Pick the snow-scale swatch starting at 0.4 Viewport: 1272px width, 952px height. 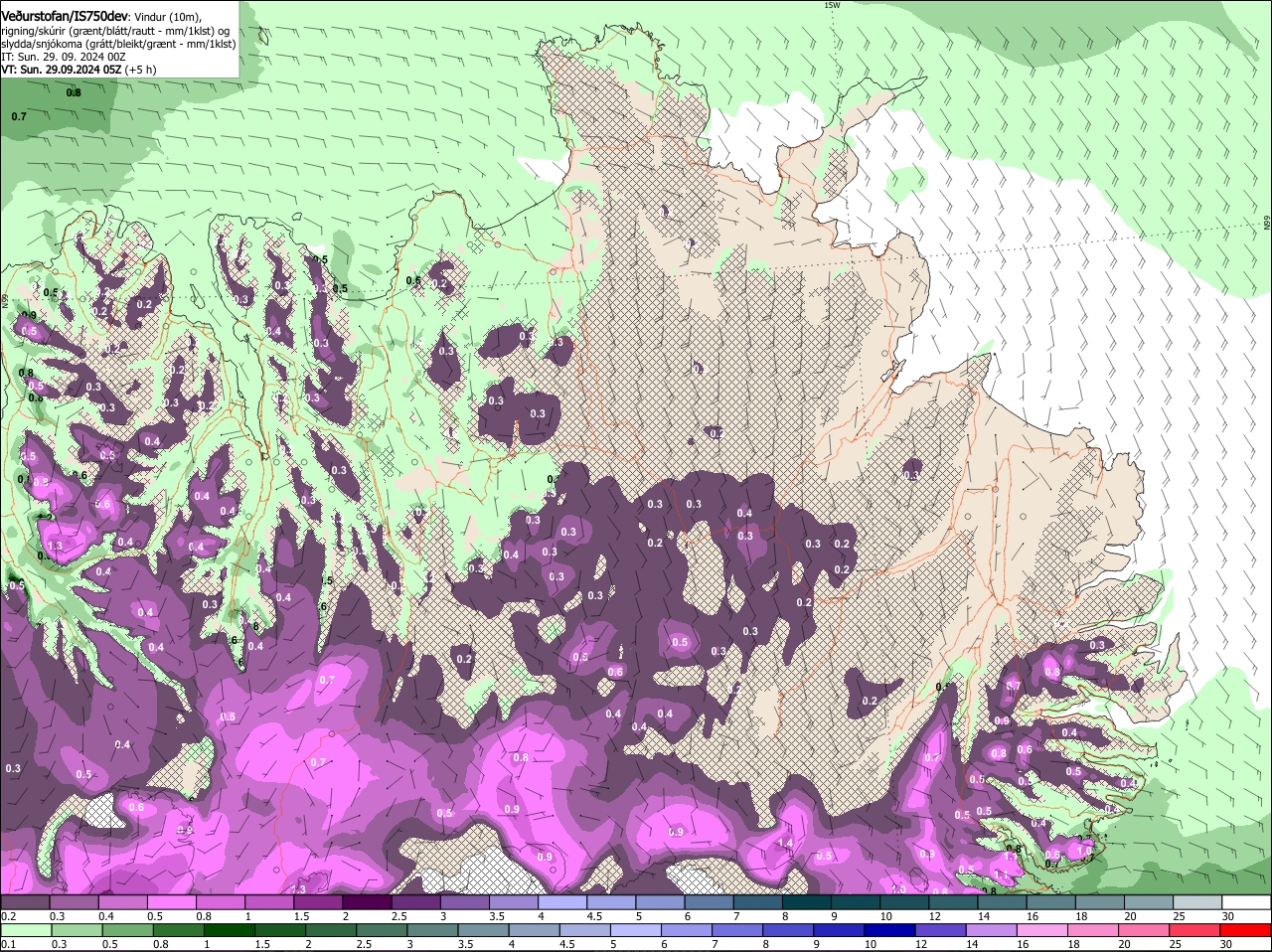point(122,902)
